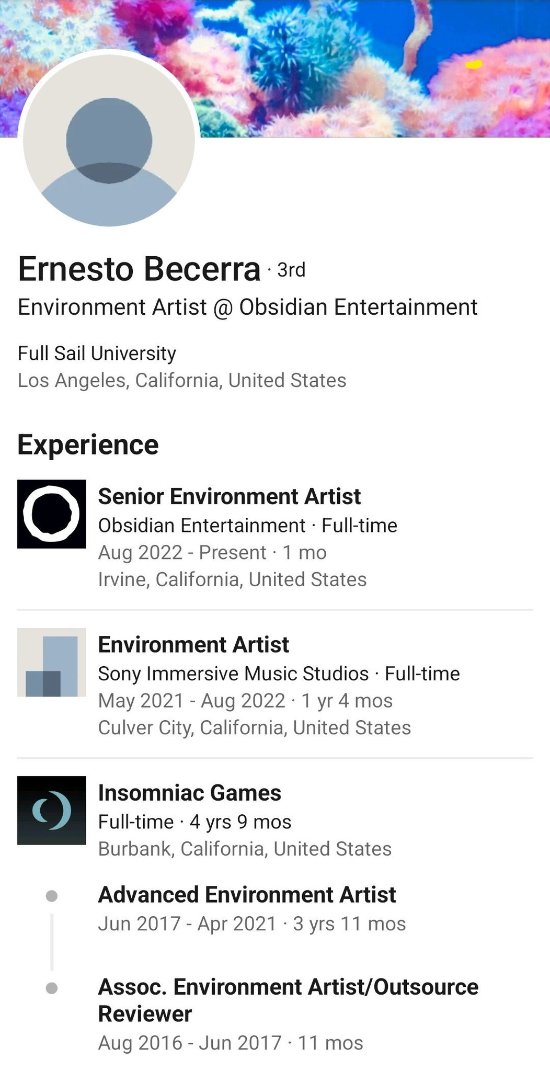Select the Advanced Environment Artist role
Viewport: 550px width, 1071px height.
pos(247,895)
